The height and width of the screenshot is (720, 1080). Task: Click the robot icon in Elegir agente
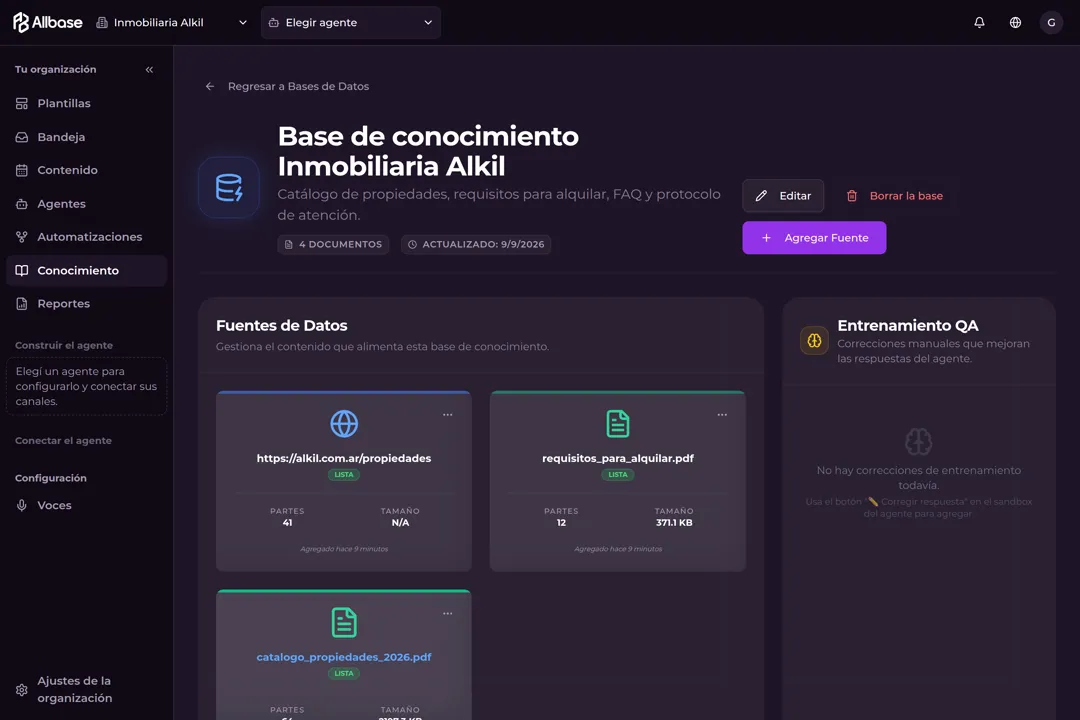click(273, 23)
